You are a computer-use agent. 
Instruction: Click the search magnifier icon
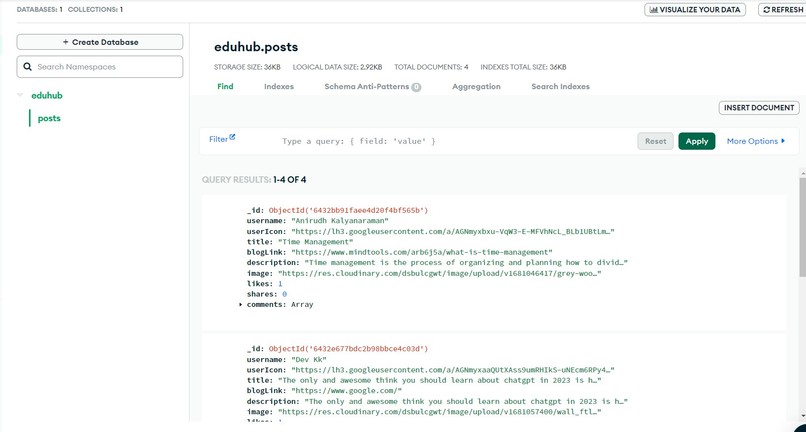coord(28,67)
